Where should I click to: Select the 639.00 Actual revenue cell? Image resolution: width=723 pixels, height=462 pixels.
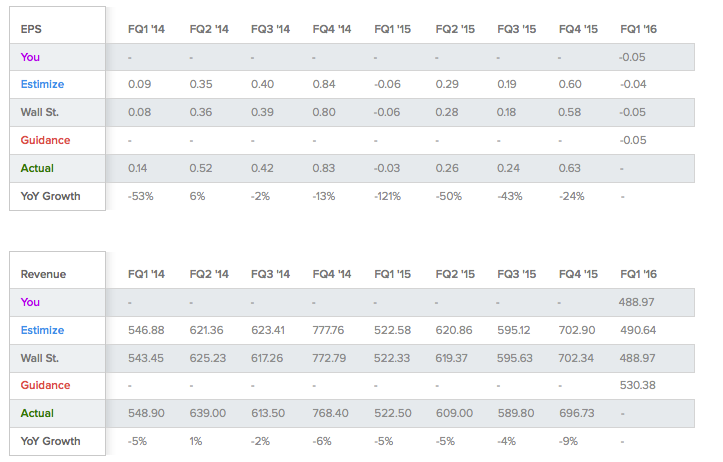tap(208, 413)
